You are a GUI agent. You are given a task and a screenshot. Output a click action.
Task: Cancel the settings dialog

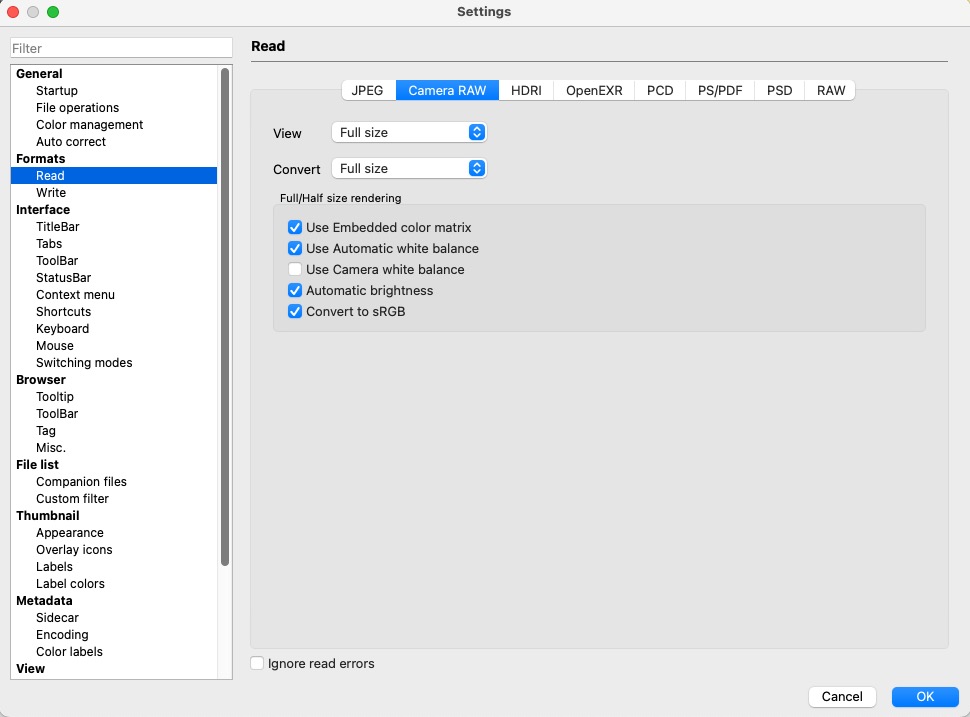(841, 696)
